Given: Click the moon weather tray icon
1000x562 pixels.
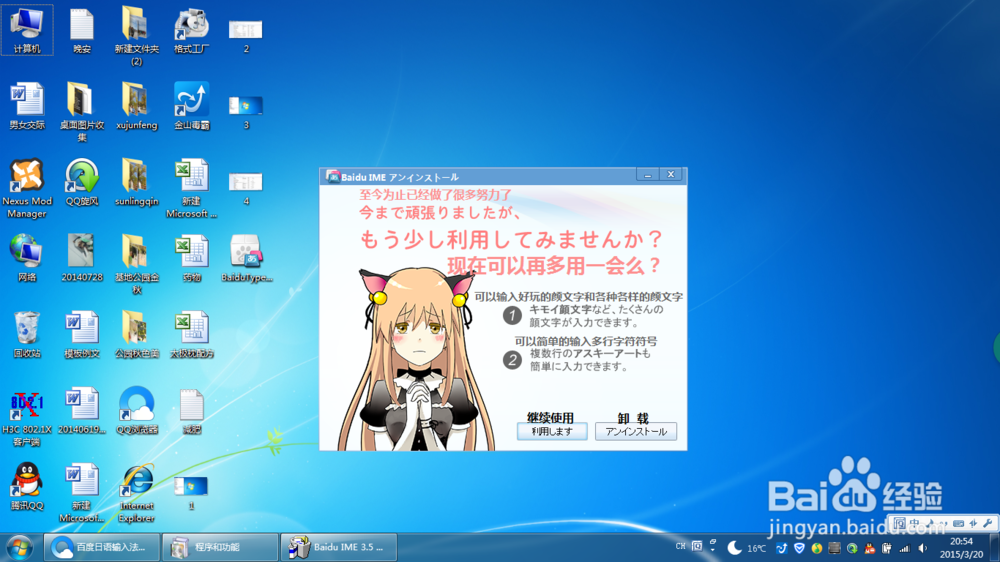Looking at the screenshot, I should click(x=734, y=548).
